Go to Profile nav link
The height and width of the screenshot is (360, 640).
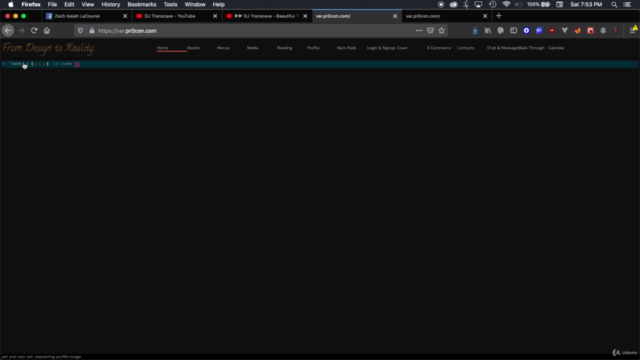tap(313, 48)
